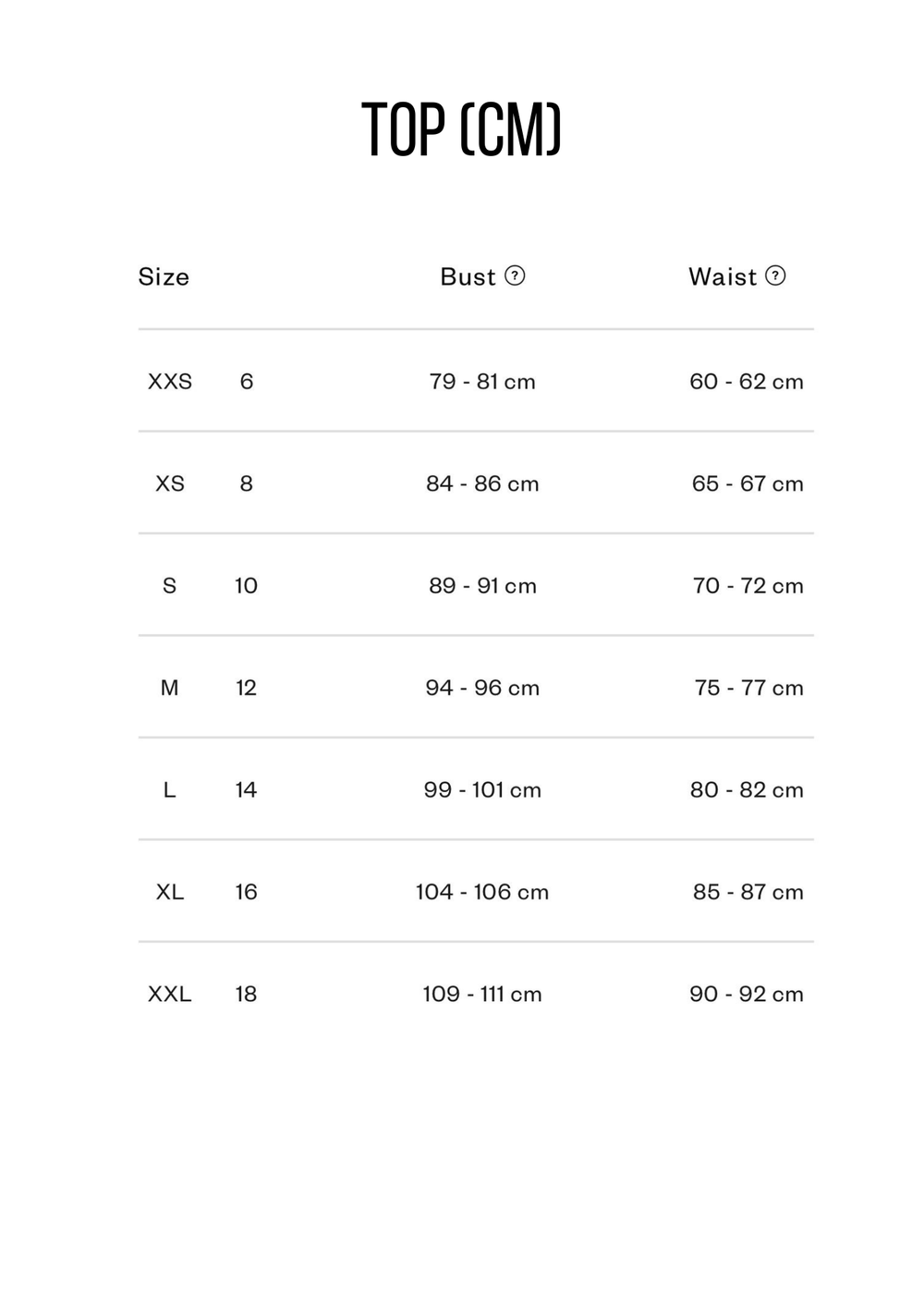Click bust measurement 94 - 96 cm
This screenshot has height=1307, width=924.
[482, 688]
